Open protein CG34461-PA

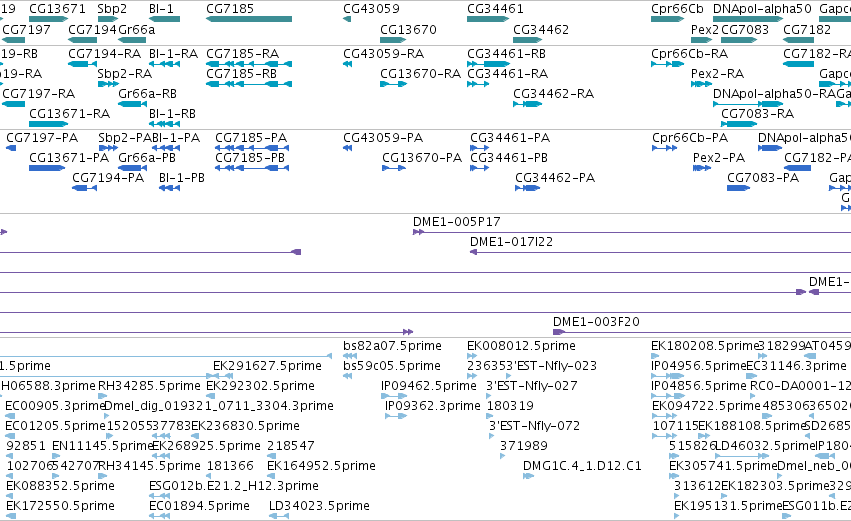click(x=480, y=148)
